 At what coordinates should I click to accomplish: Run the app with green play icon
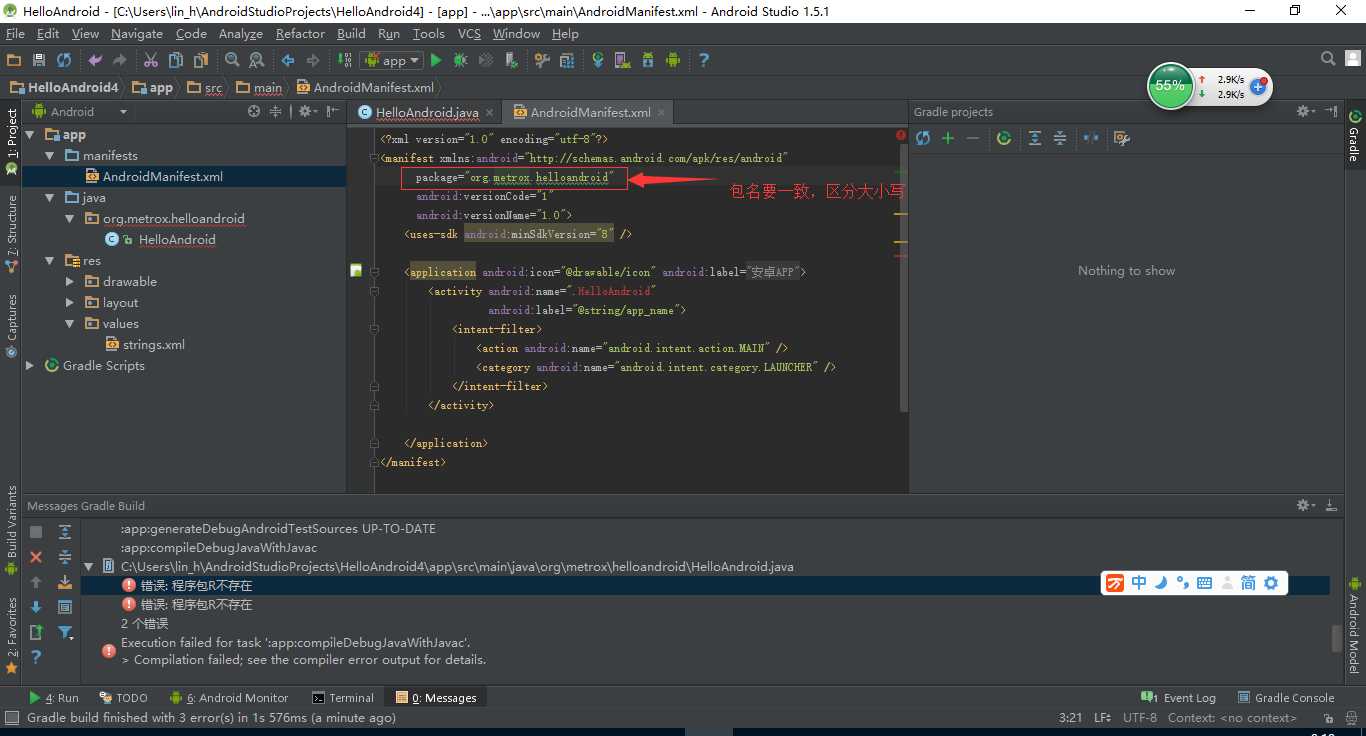pyautogui.click(x=436, y=60)
